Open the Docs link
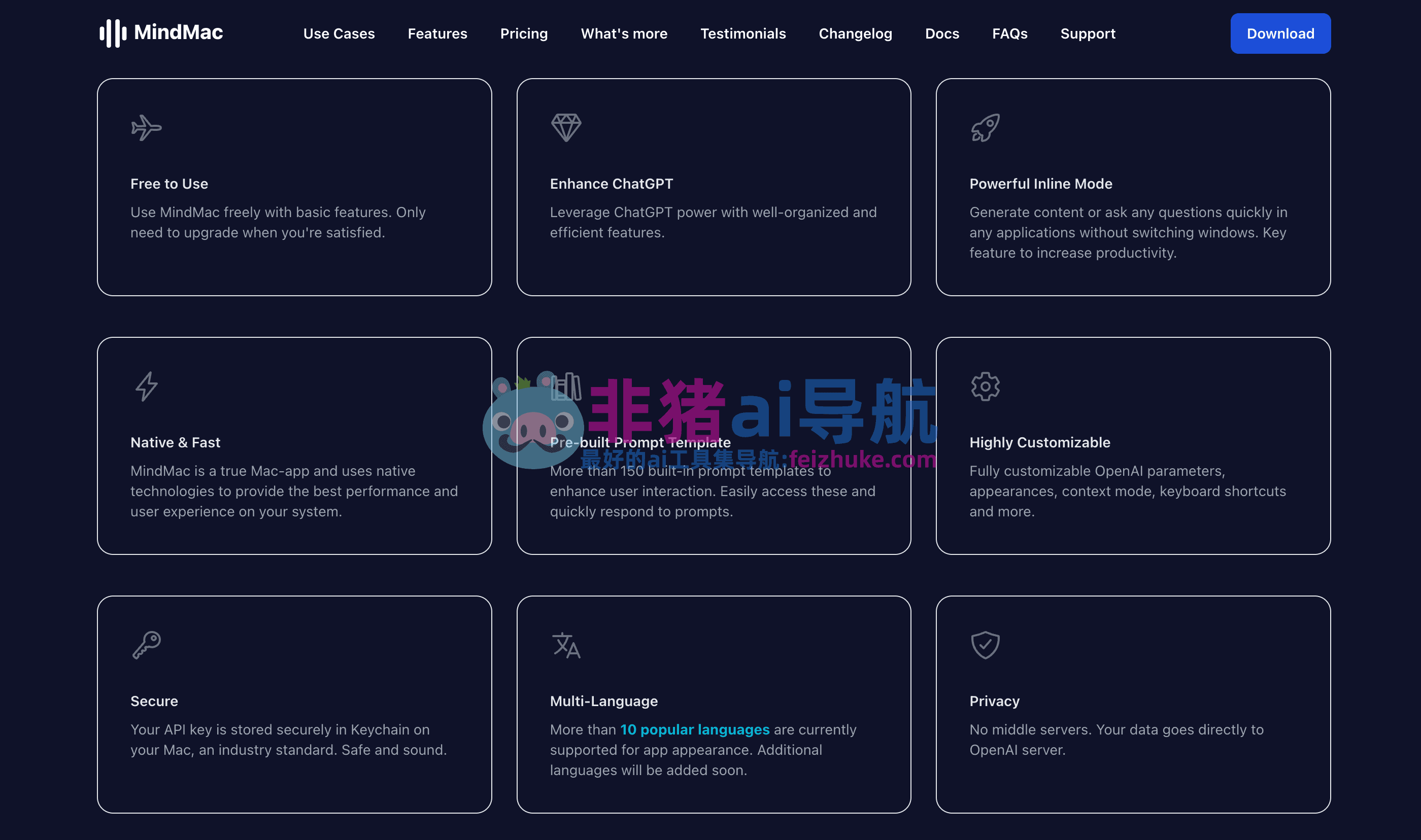Screen dimensions: 1421x840 click(941, 34)
